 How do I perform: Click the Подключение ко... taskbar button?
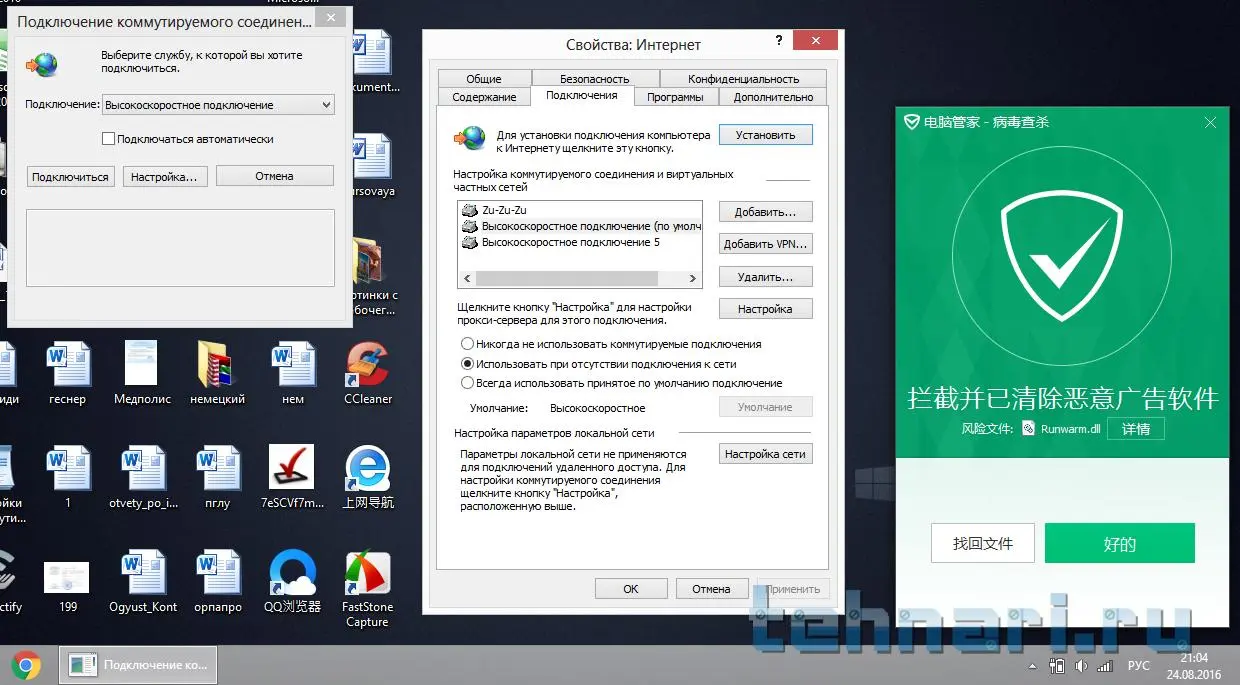(x=138, y=665)
